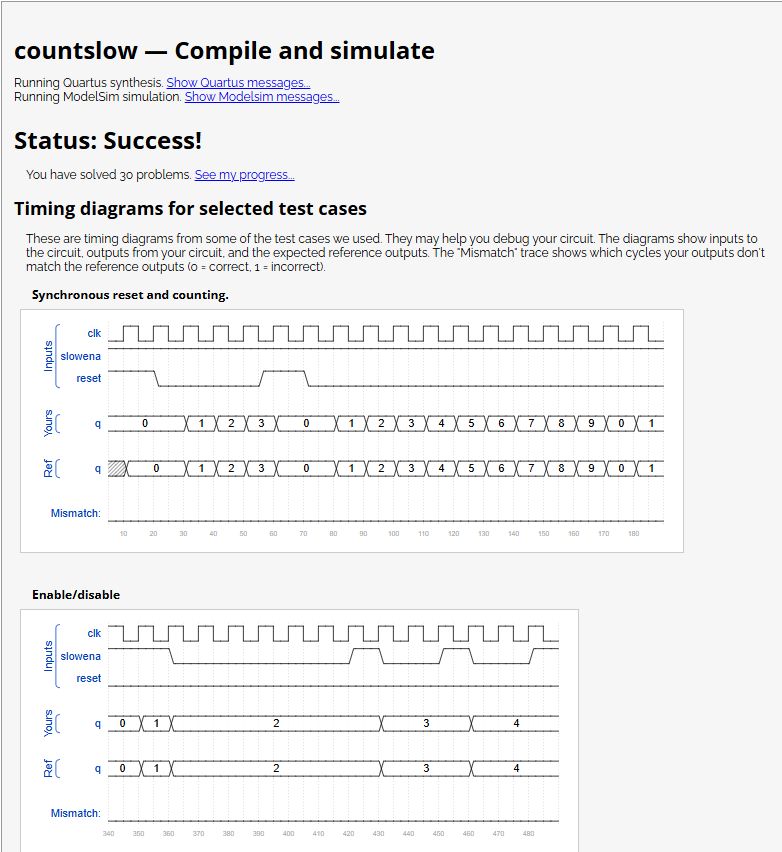Screen dimensions: 782x852
Task: Follow the See my progress link
Action: pos(244,174)
